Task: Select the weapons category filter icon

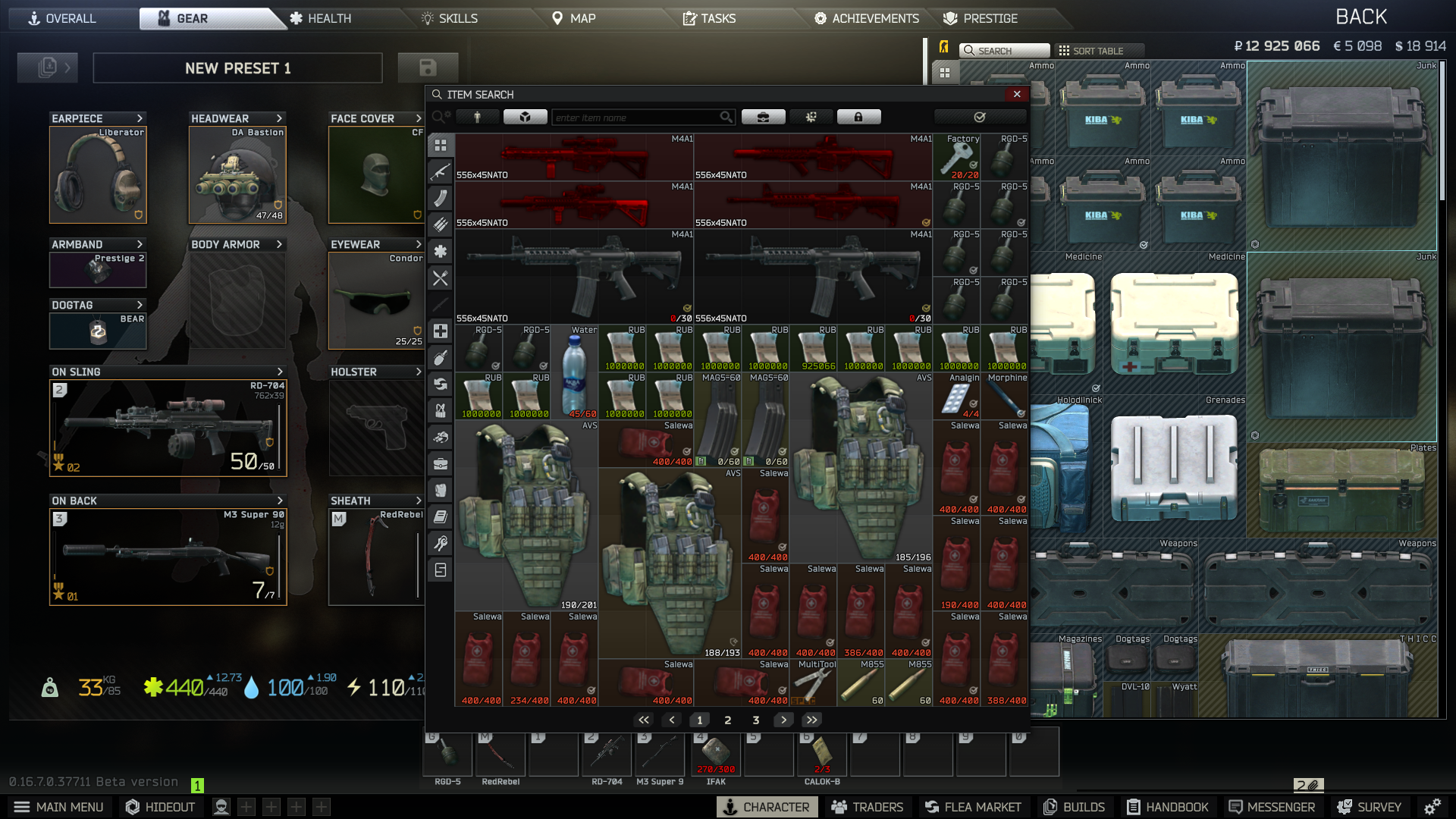Action: (x=440, y=171)
